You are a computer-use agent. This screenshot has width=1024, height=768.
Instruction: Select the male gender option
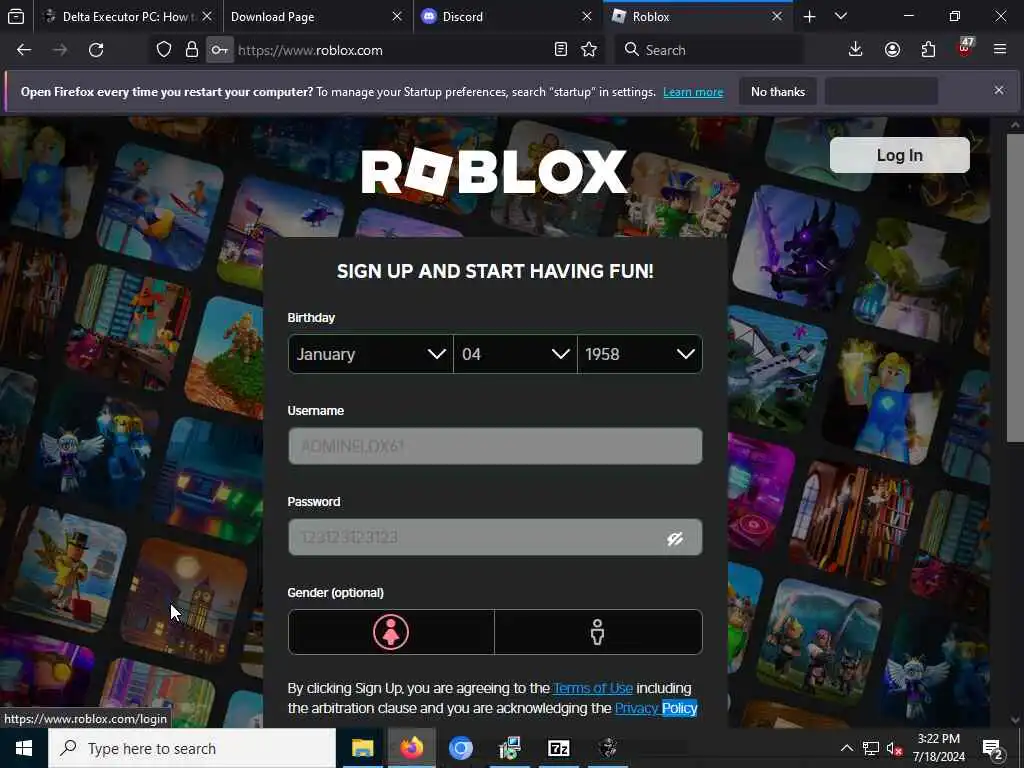point(598,632)
